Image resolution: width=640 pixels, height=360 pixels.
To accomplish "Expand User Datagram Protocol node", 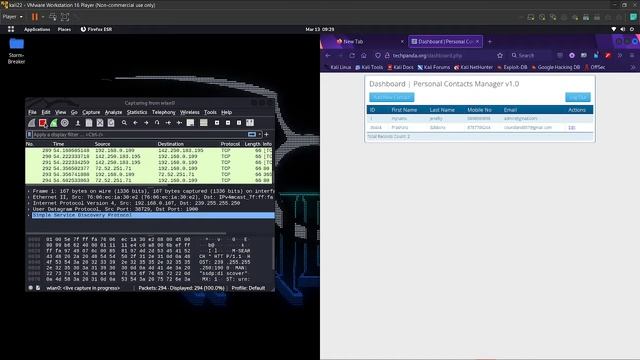I will (29, 209).
